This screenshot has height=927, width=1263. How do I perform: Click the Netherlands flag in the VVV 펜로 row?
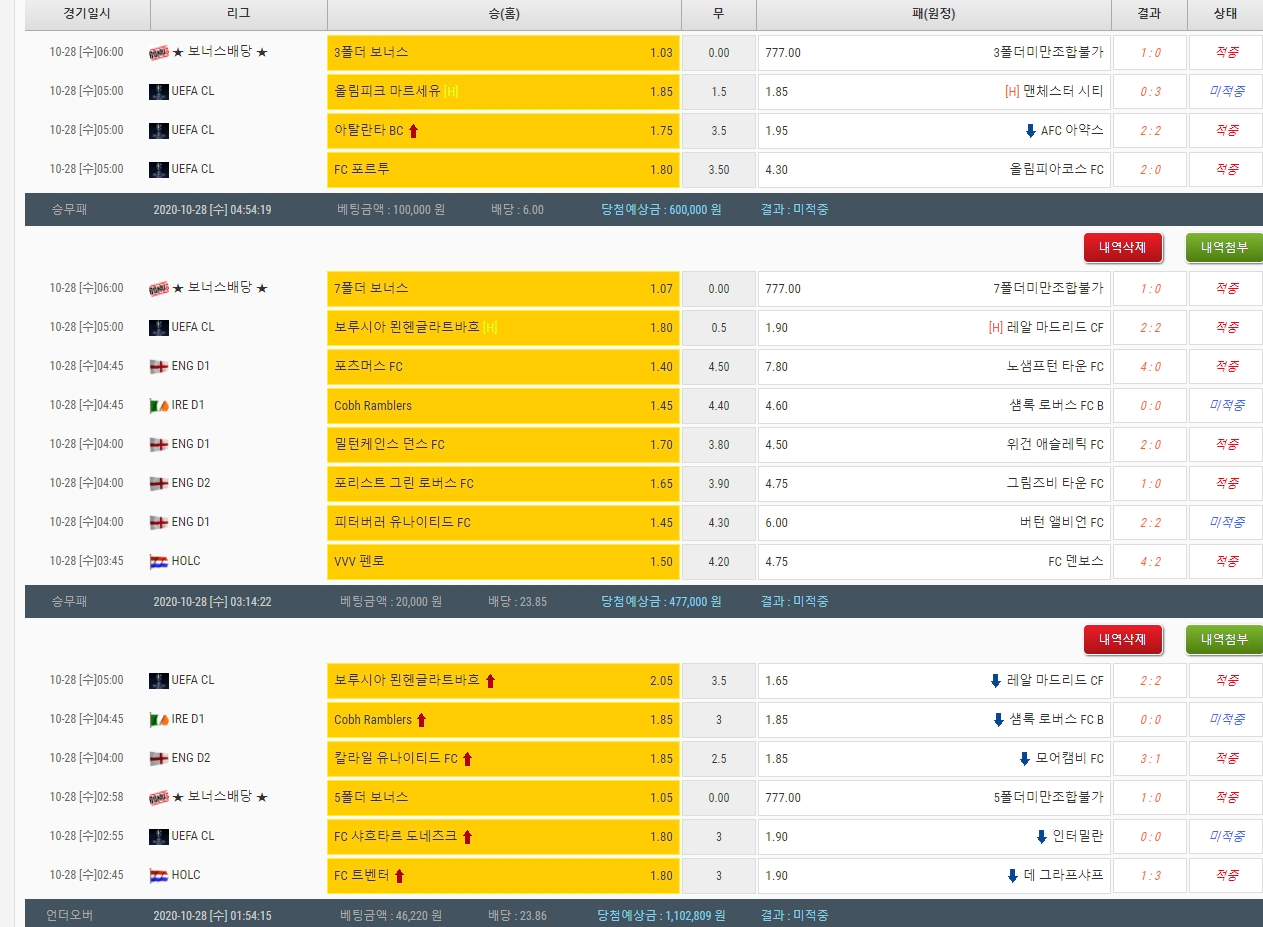tap(158, 561)
